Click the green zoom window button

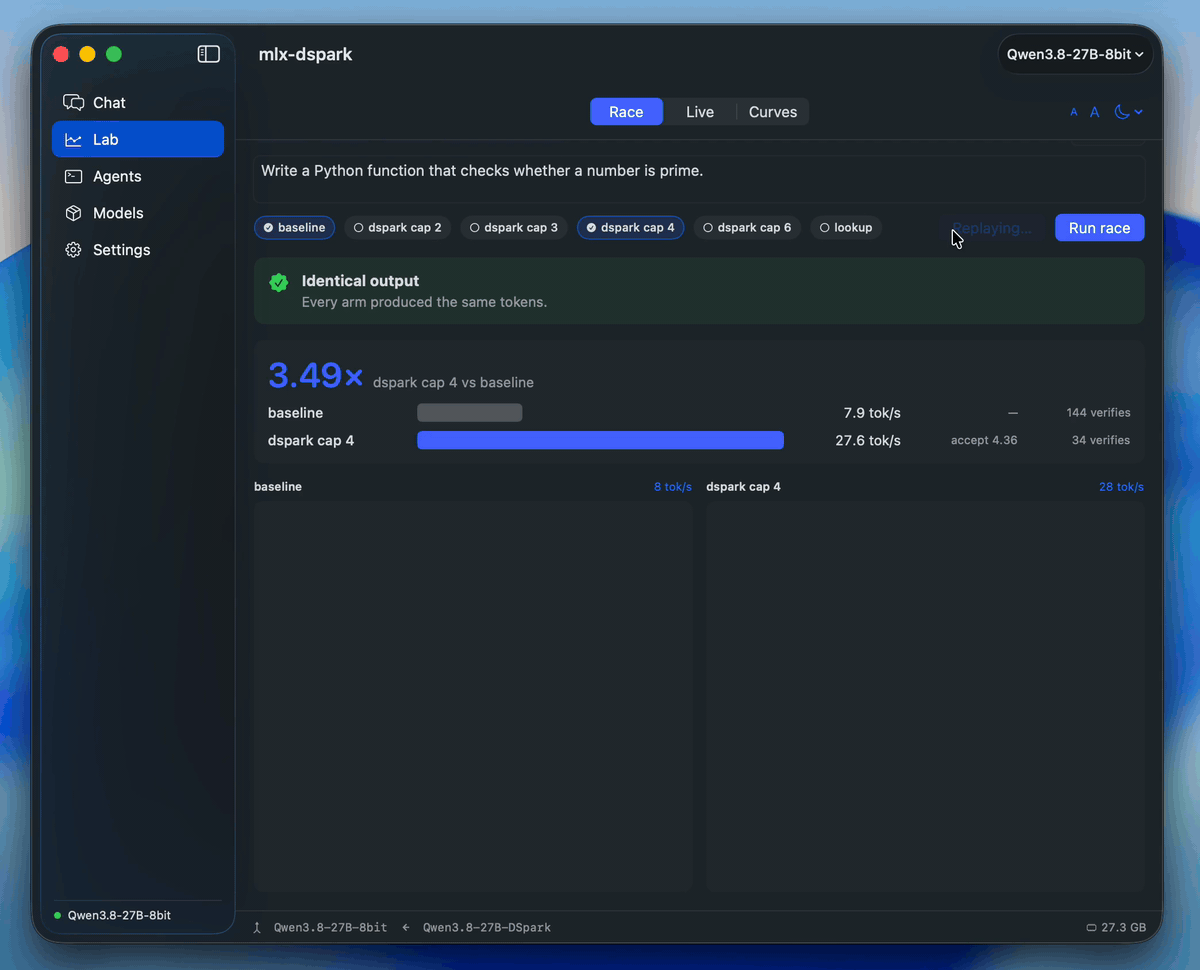[x=114, y=54]
